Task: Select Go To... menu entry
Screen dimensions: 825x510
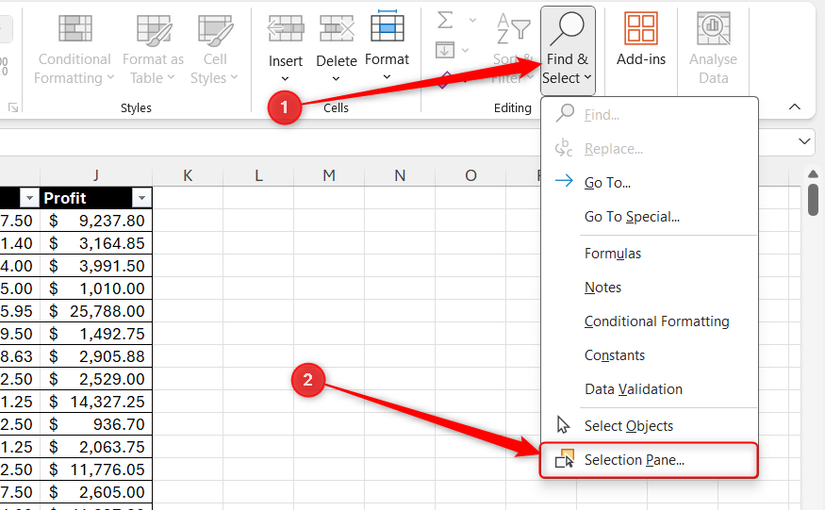Action: click(x=649, y=183)
